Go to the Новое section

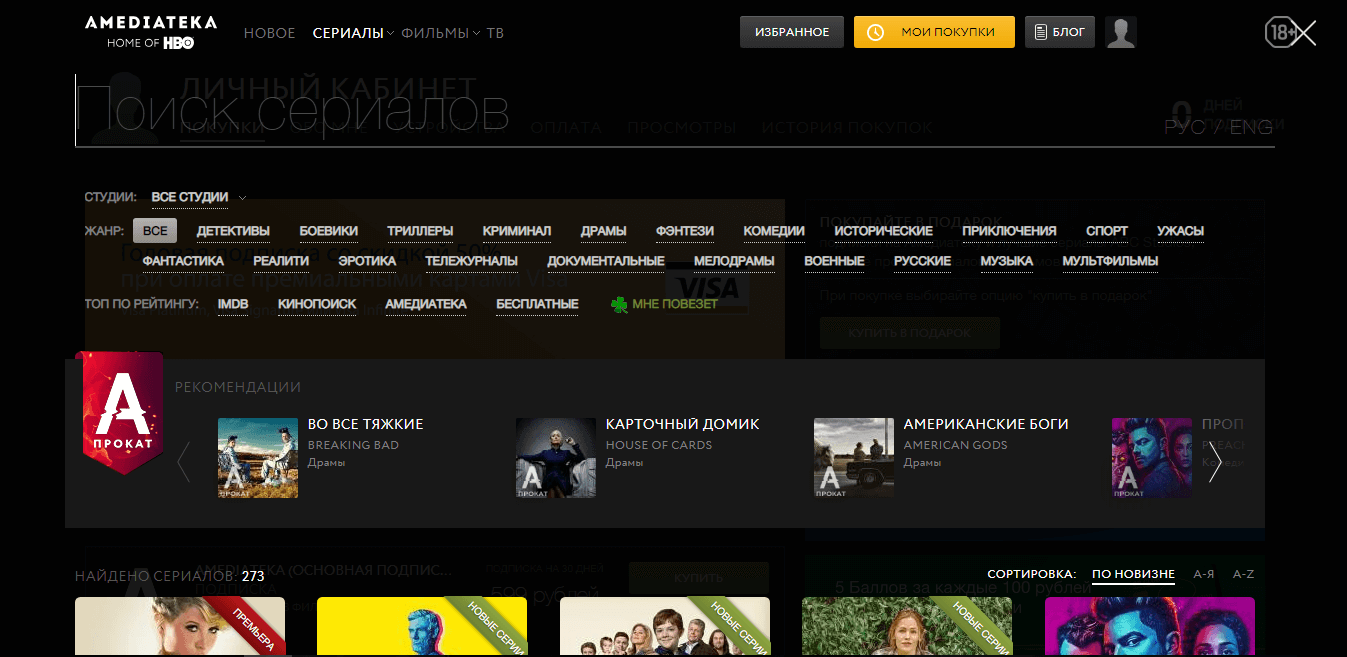pos(269,33)
